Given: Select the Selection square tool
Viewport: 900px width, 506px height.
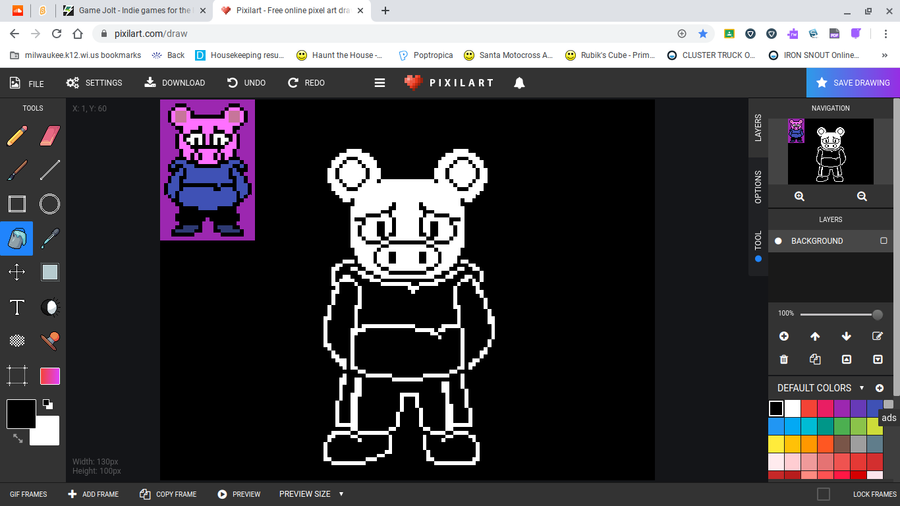Looking at the screenshot, I should 50,272.
